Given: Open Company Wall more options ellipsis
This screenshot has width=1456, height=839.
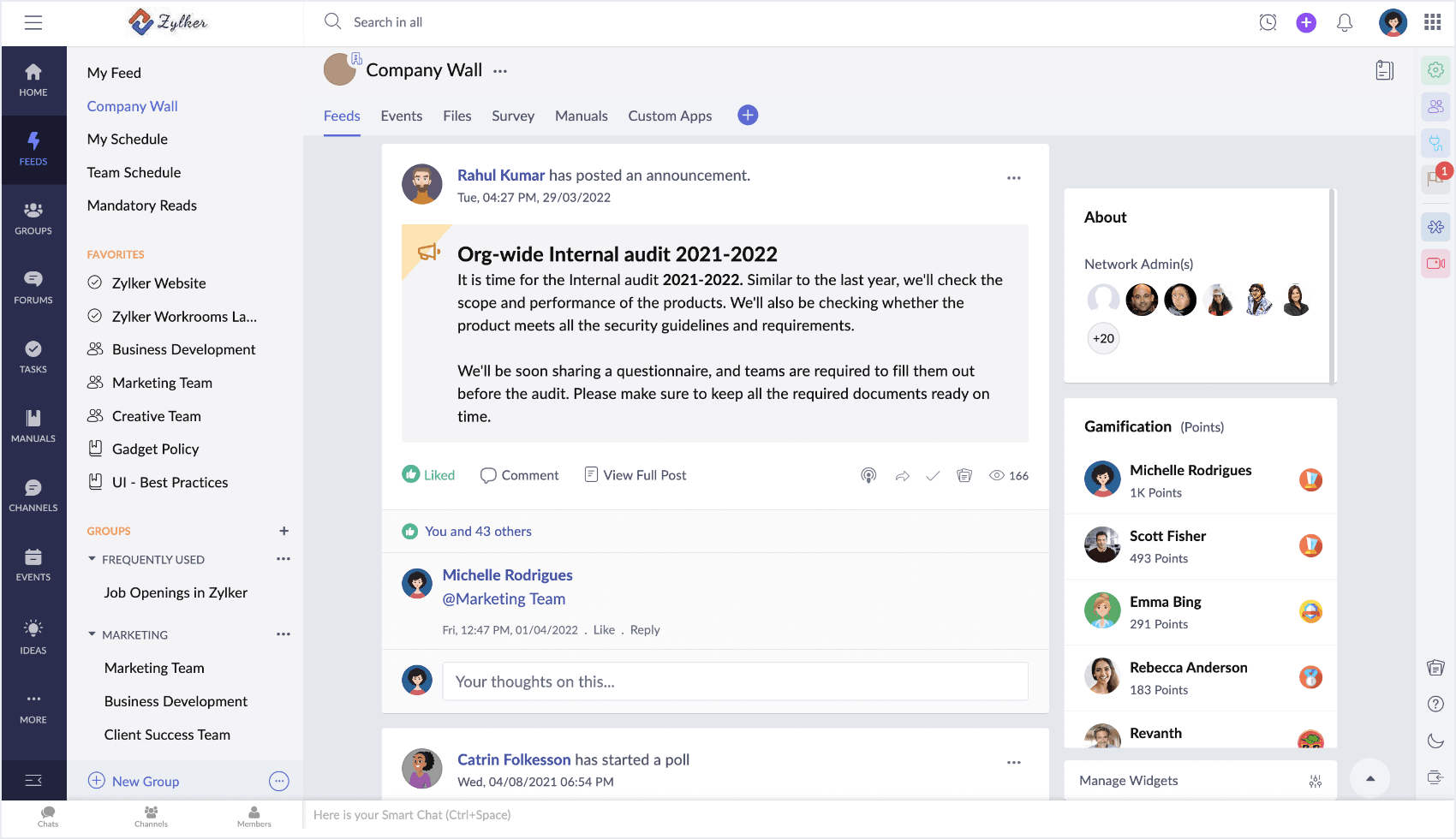Looking at the screenshot, I should coord(500,71).
